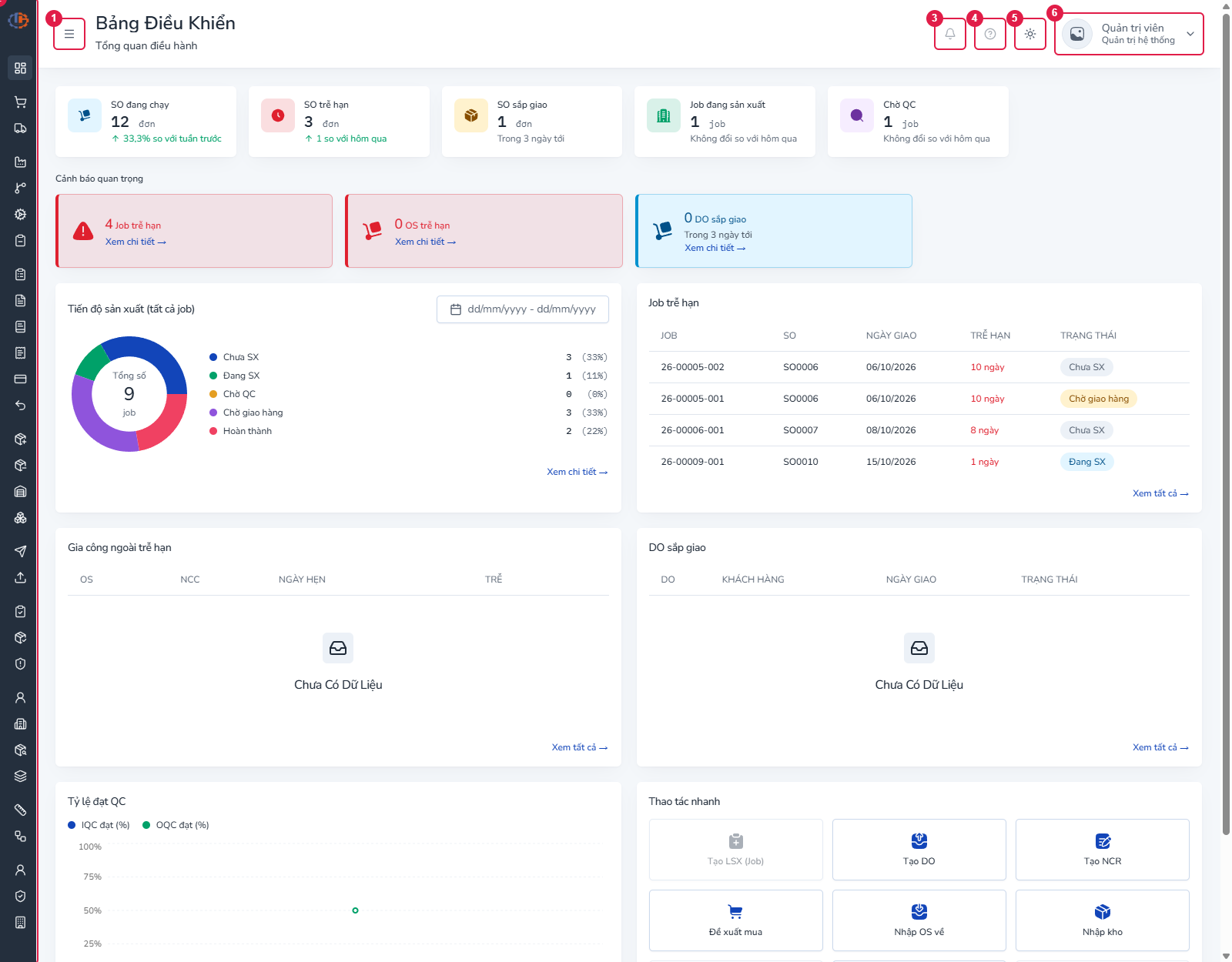Open job row 26-00009-001
This screenshot has height=962, width=1232.
click(919, 462)
